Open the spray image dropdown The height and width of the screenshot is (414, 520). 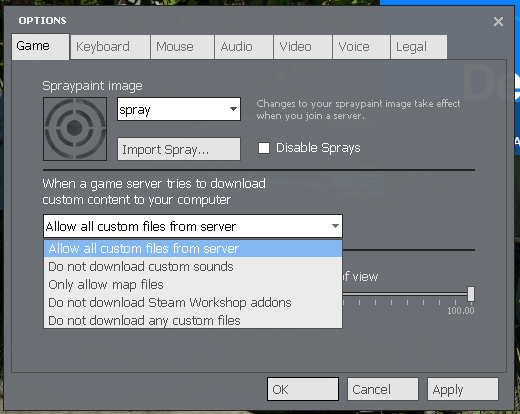[x=179, y=109]
